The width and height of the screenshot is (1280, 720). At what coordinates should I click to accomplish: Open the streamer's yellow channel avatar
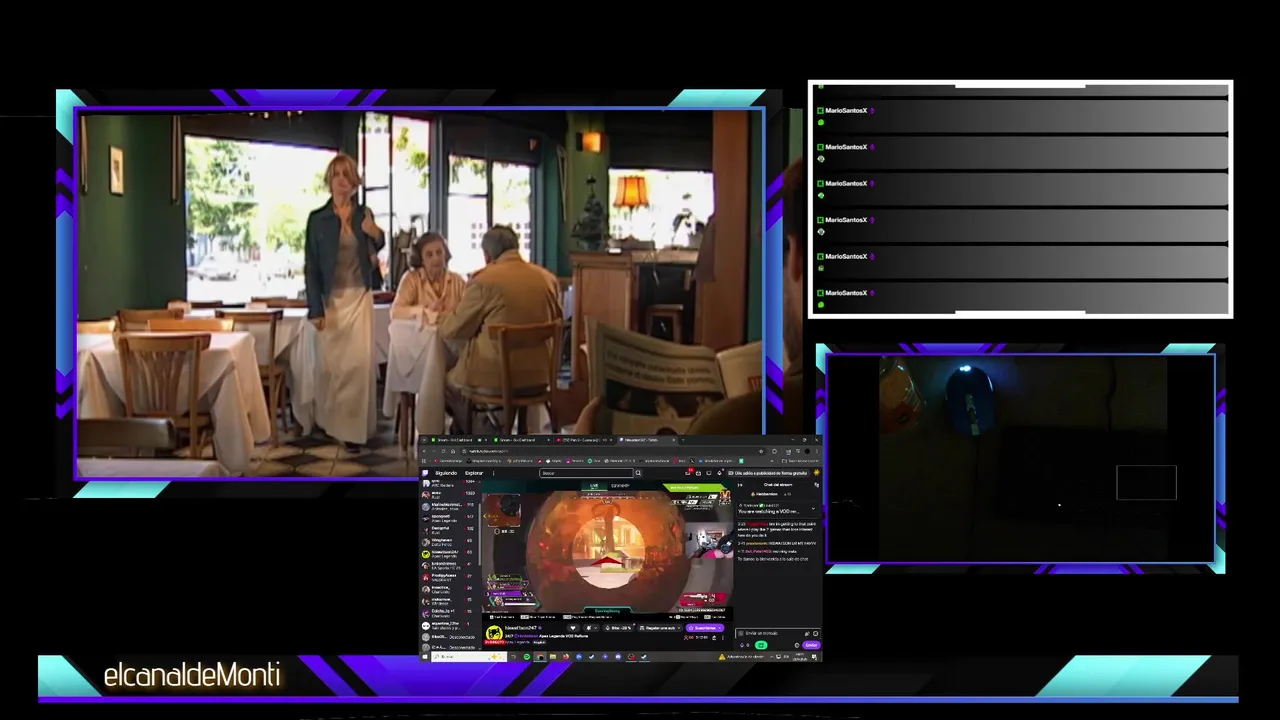494,633
